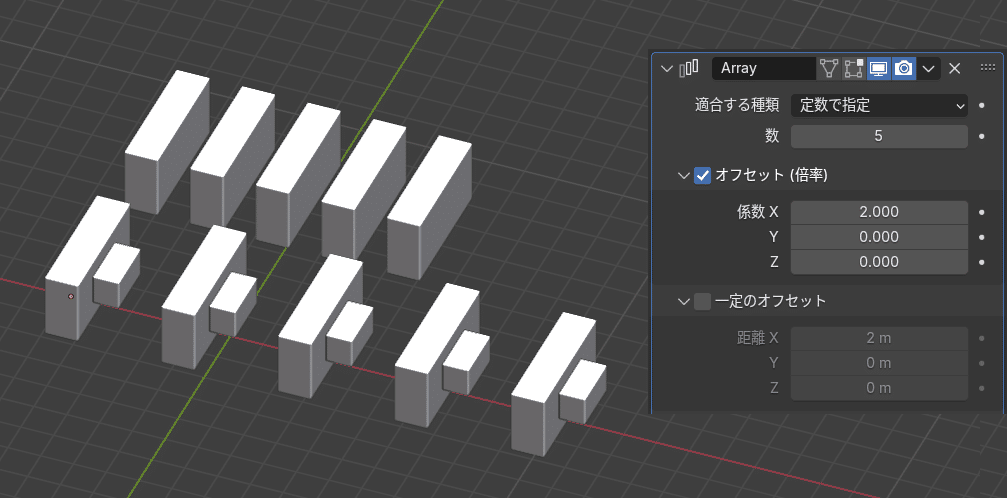Enable the 一定のオフセット checkbox
Image resolution: width=1007 pixels, height=498 pixels.
[x=703, y=301]
